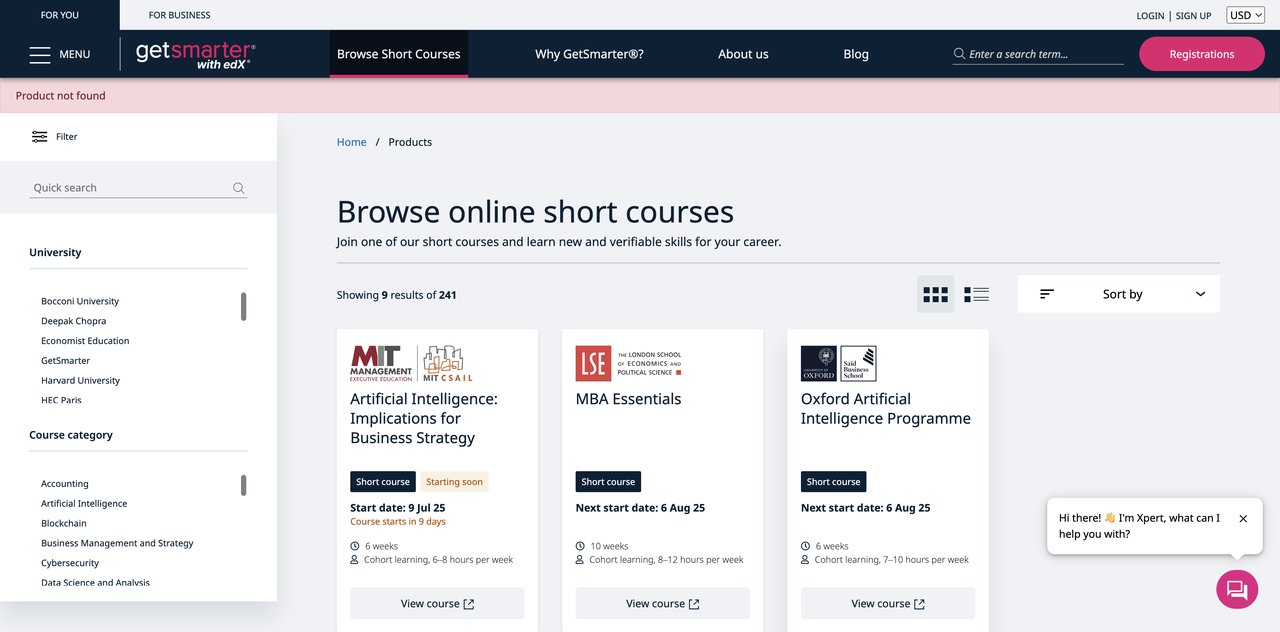The image size is (1280, 632).
Task: Filter by Bocconi University
Action: point(80,301)
